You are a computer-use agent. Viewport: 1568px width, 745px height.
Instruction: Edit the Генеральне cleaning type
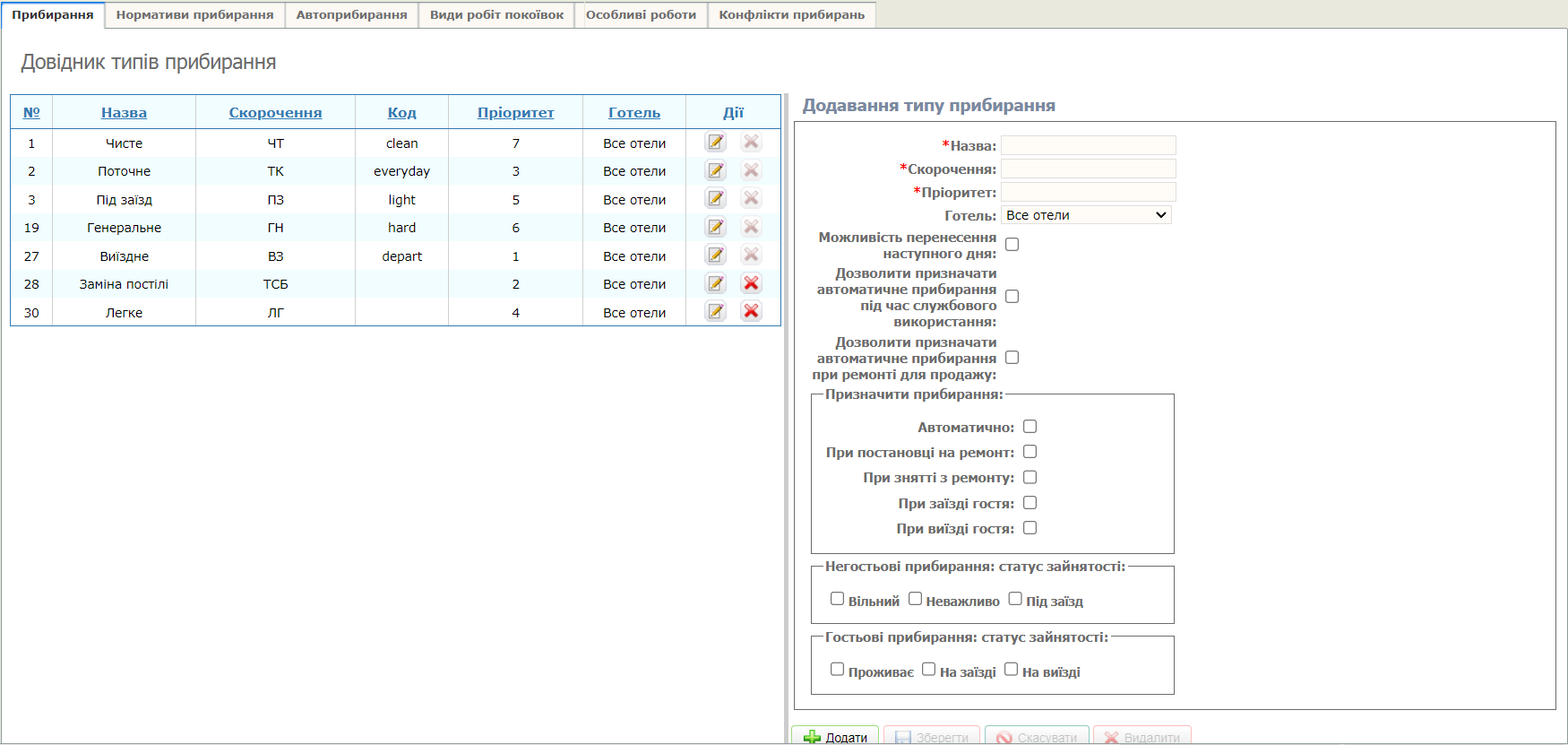[x=715, y=227]
